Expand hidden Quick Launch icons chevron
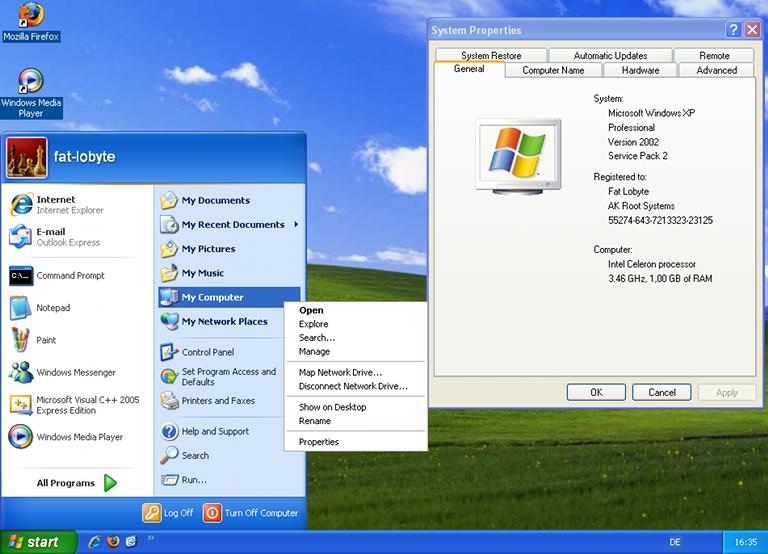The image size is (768, 554). [x=152, y=539]
